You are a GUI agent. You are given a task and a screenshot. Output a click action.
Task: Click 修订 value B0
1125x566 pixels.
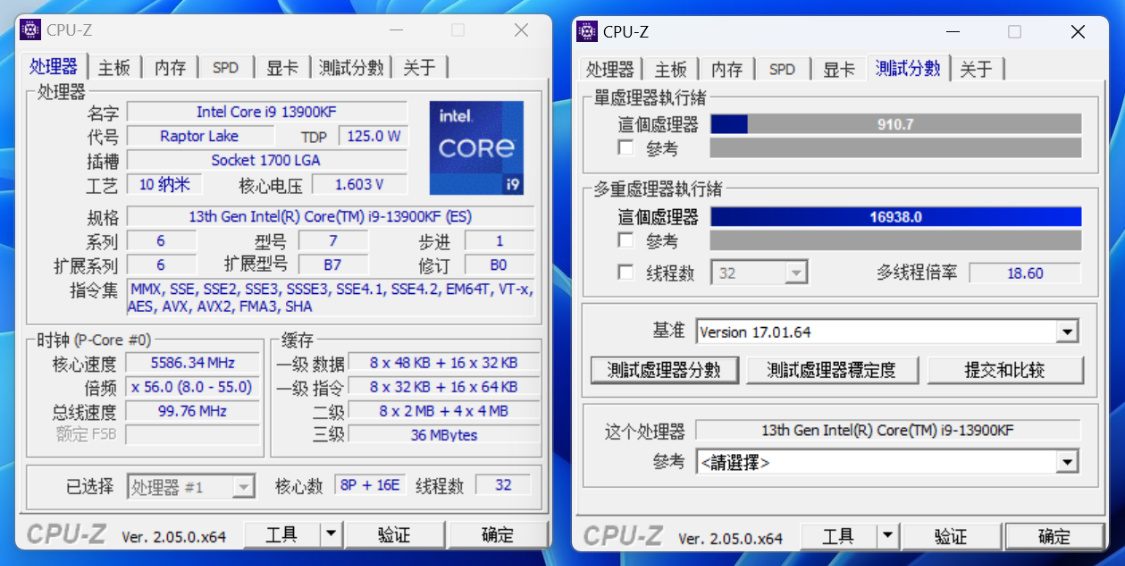[499, 265]
